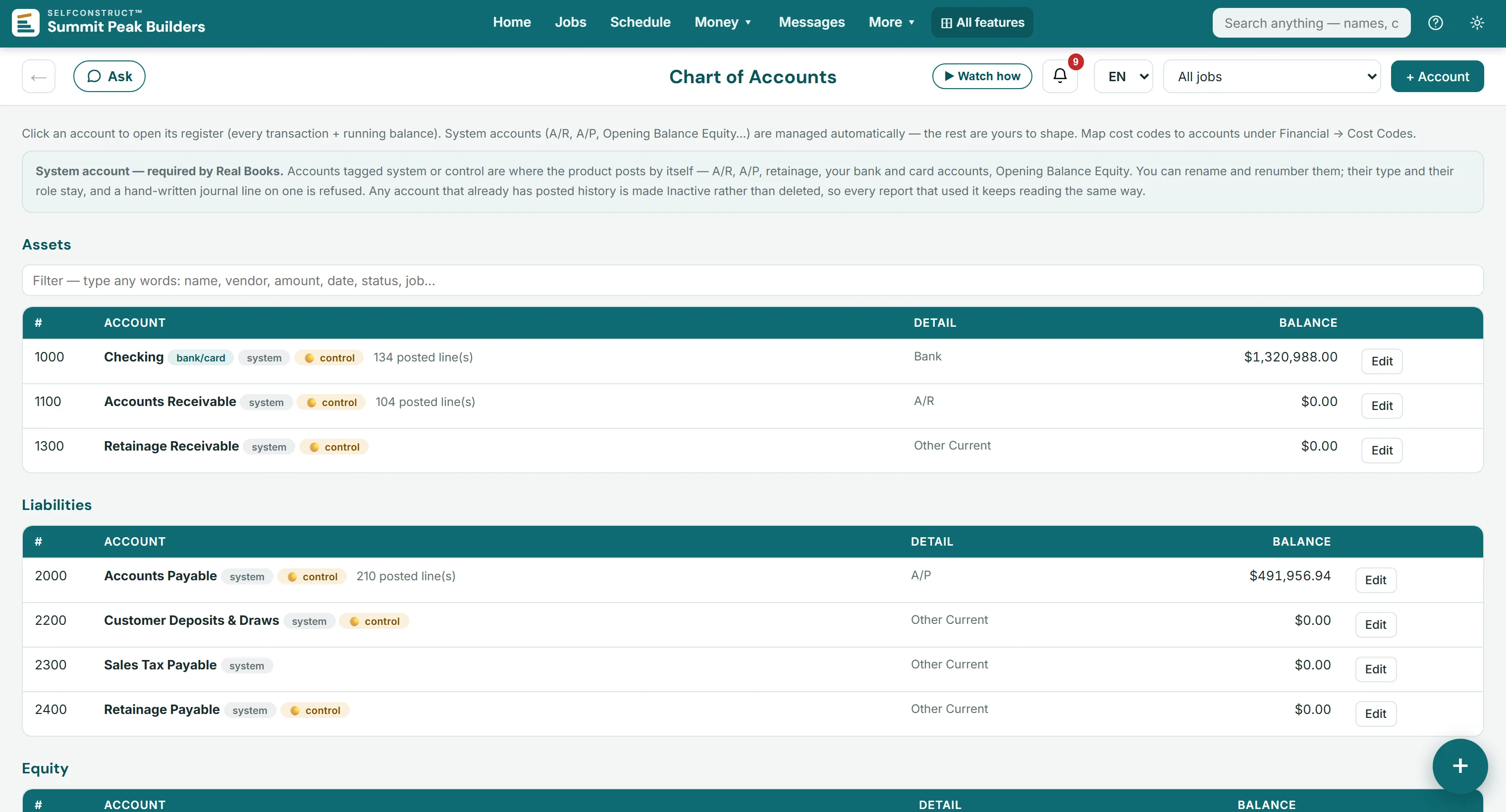
Task: Open the Retainage Payable register
Action: pos(162,709)
